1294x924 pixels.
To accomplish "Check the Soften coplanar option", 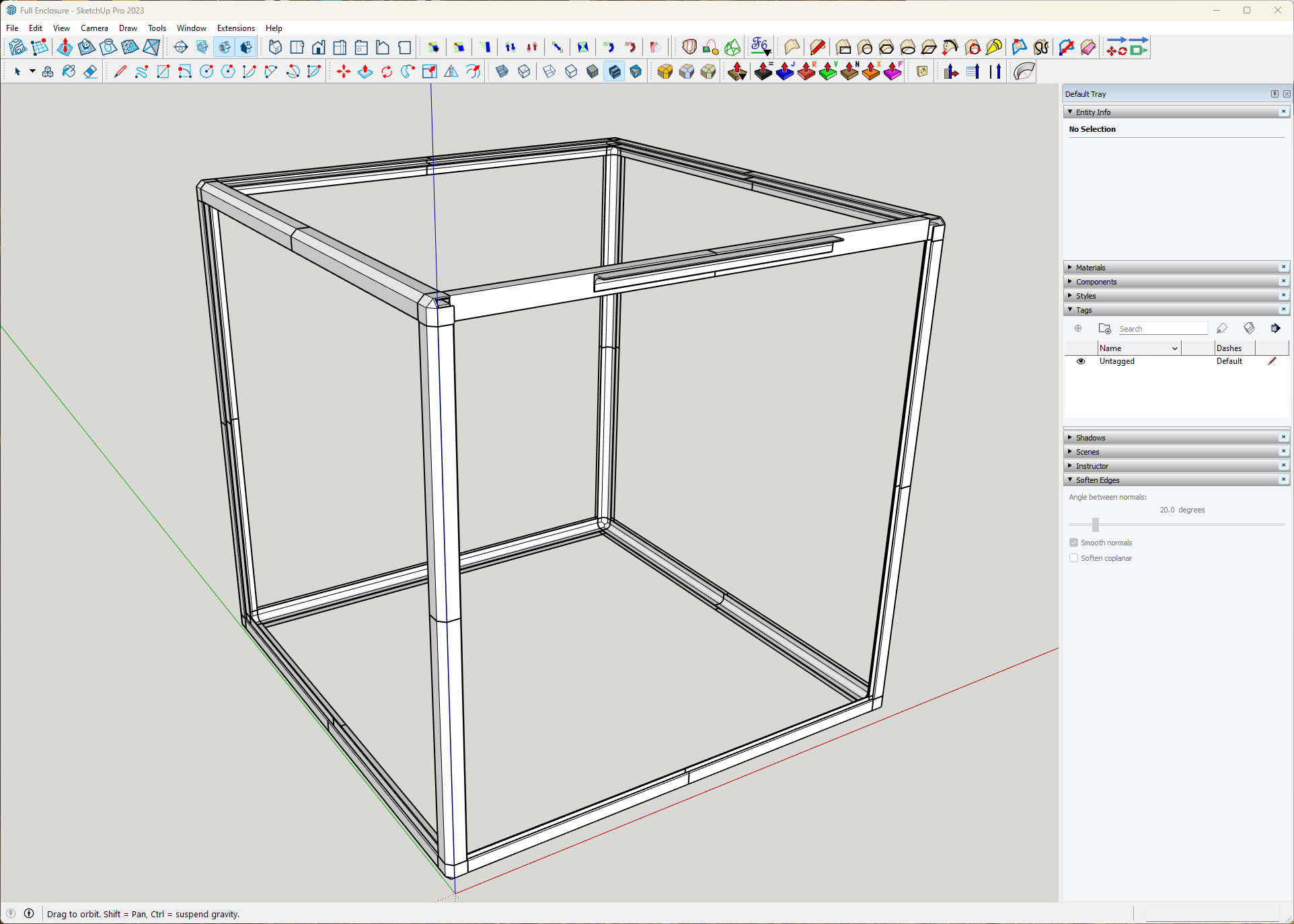I will 1074,558.
